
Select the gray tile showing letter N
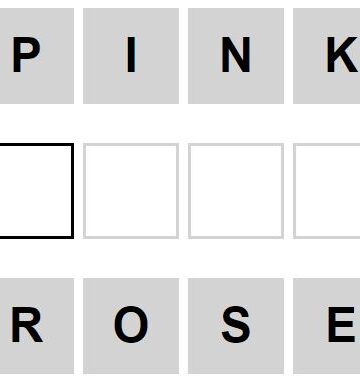236,56
